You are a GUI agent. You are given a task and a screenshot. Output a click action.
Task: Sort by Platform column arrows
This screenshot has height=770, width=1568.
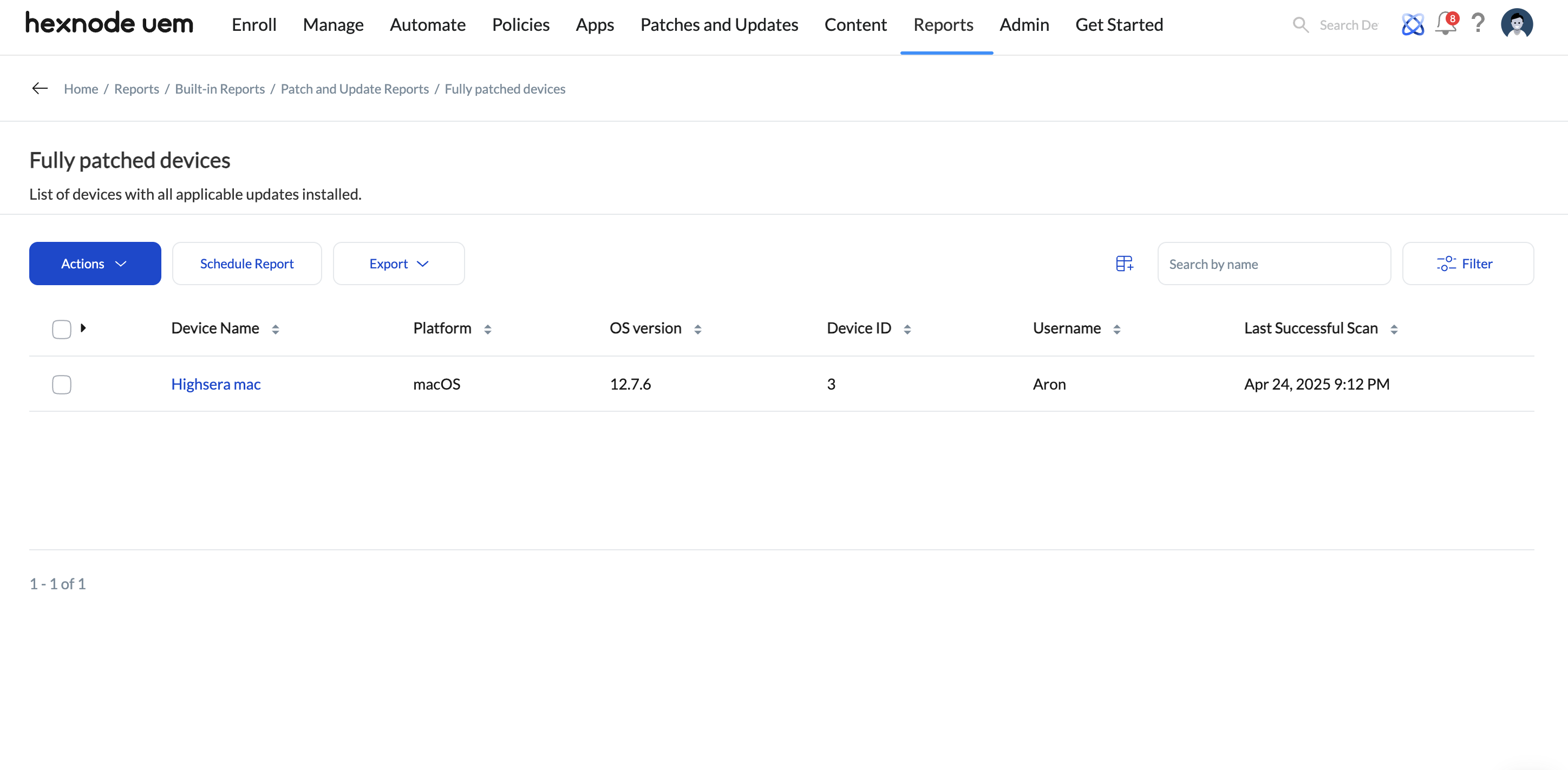[488, 329]
